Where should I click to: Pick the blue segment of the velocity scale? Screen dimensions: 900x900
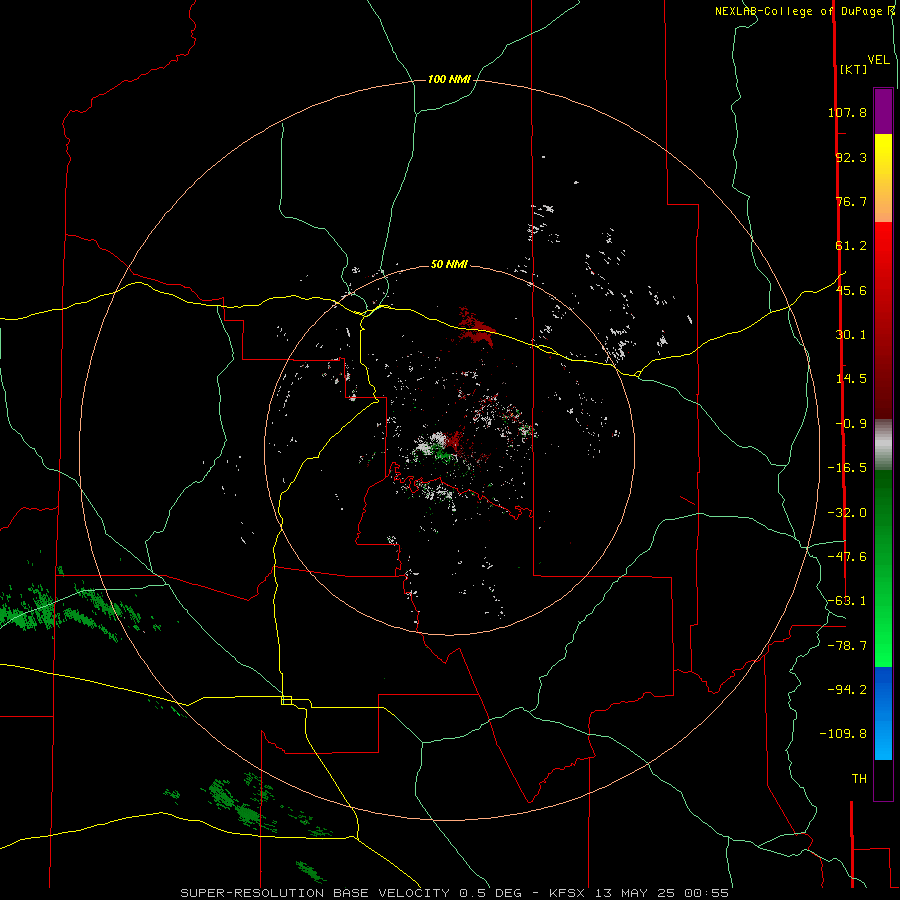[x=883, y=713]
